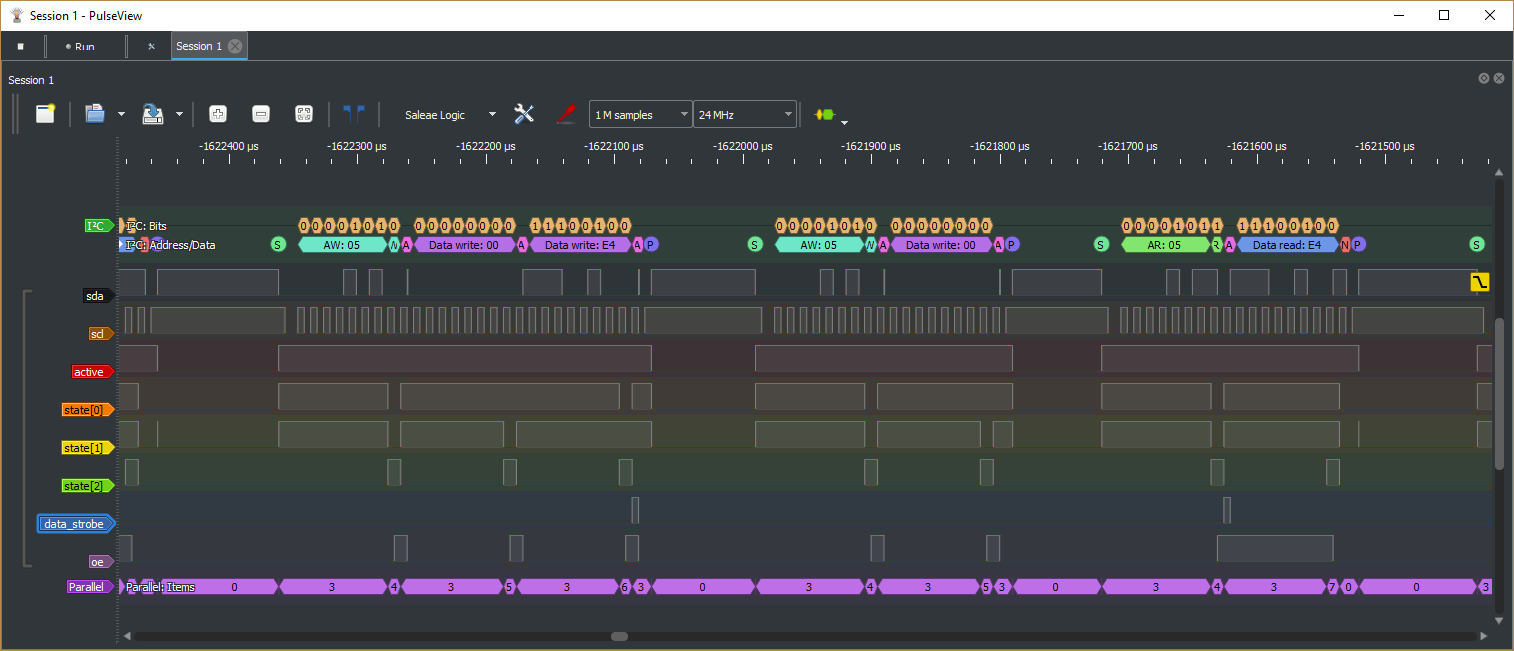Click the horizontal scrollbar left arrow
The height and width of the screenshot is (651, 1514).
click(126, 636)
